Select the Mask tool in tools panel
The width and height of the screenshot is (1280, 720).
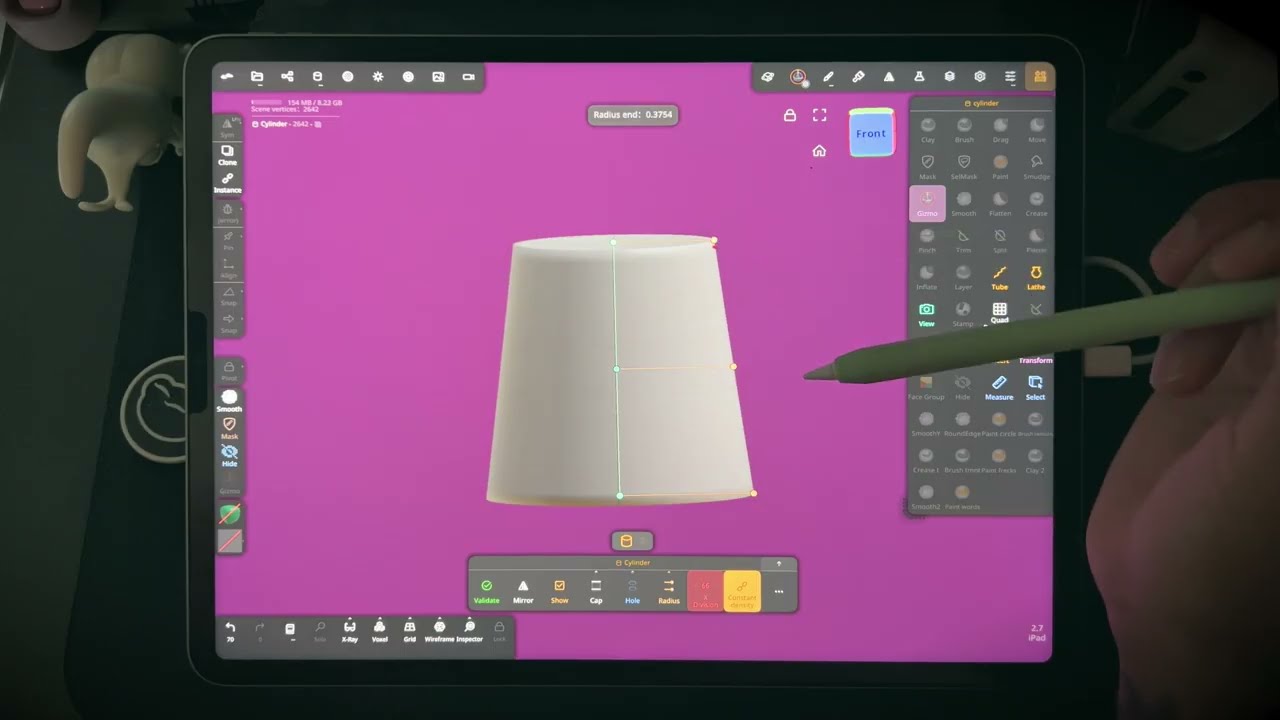[x=927, y=167]
